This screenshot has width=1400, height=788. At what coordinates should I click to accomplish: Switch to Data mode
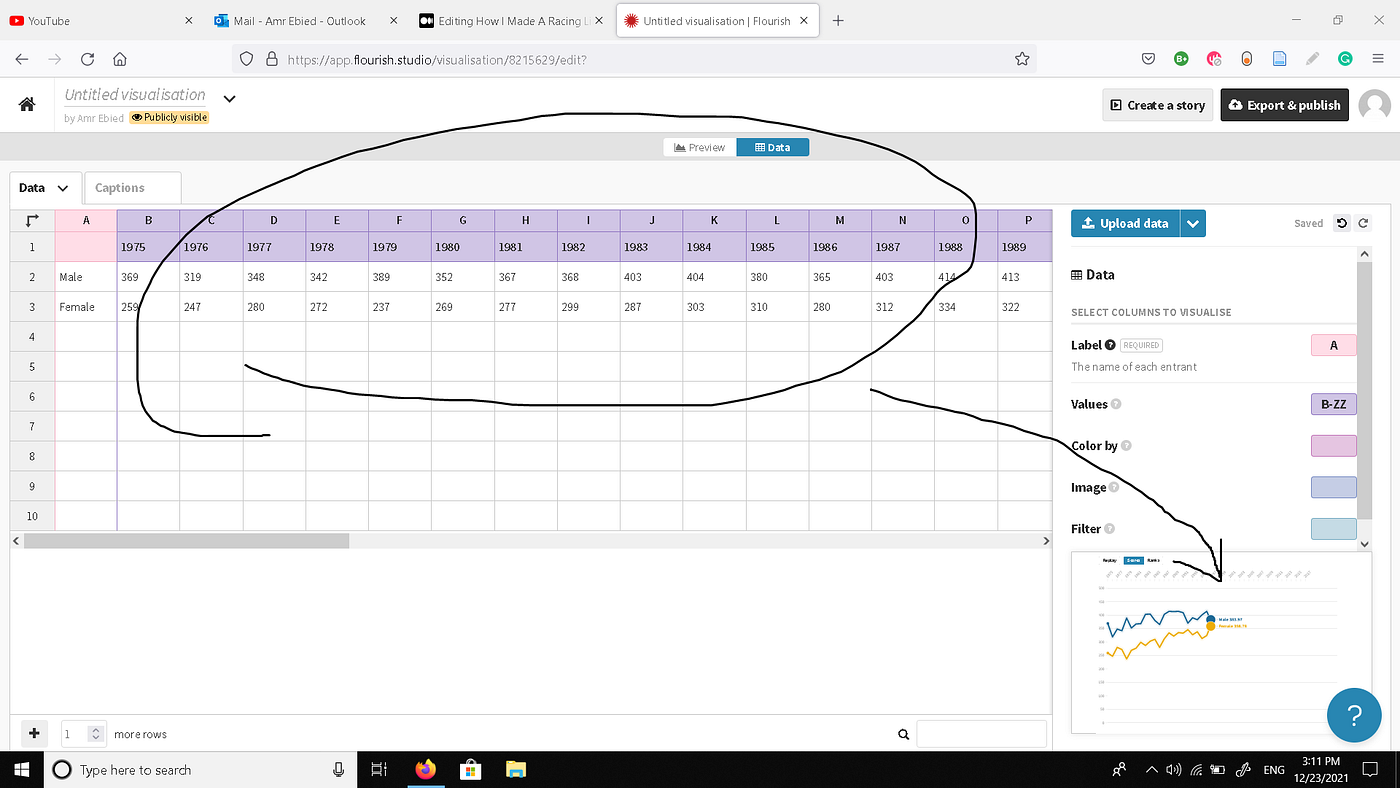coord(773,147)
